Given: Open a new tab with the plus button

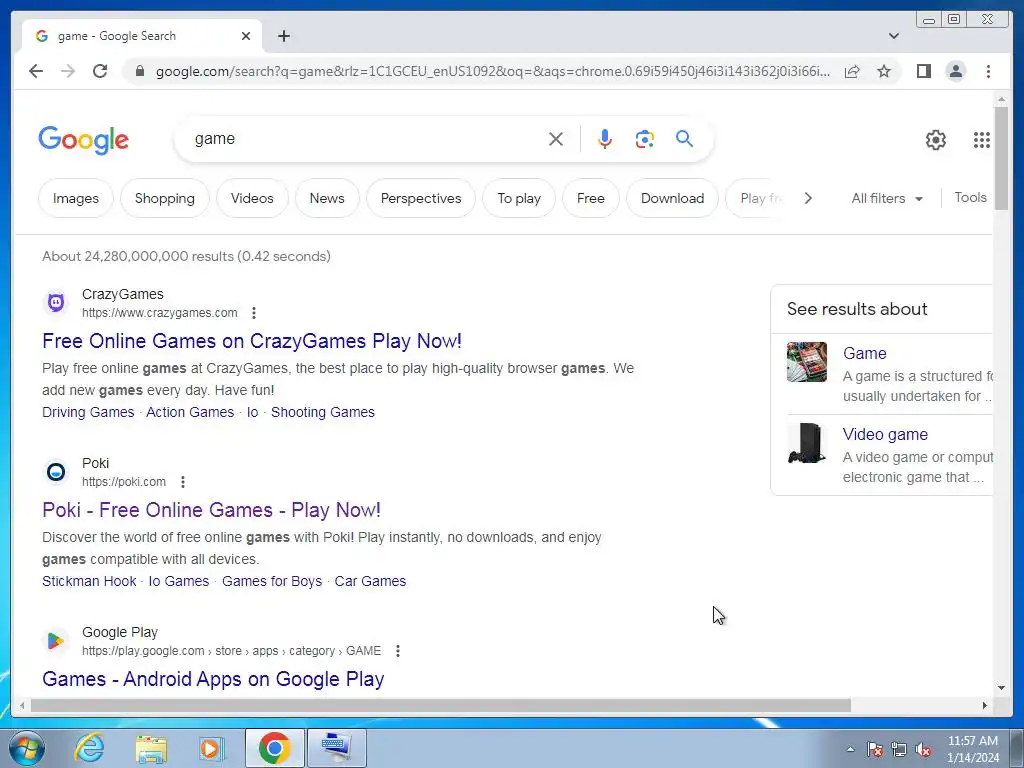Looking at the screenshot, I should [283, 36].
